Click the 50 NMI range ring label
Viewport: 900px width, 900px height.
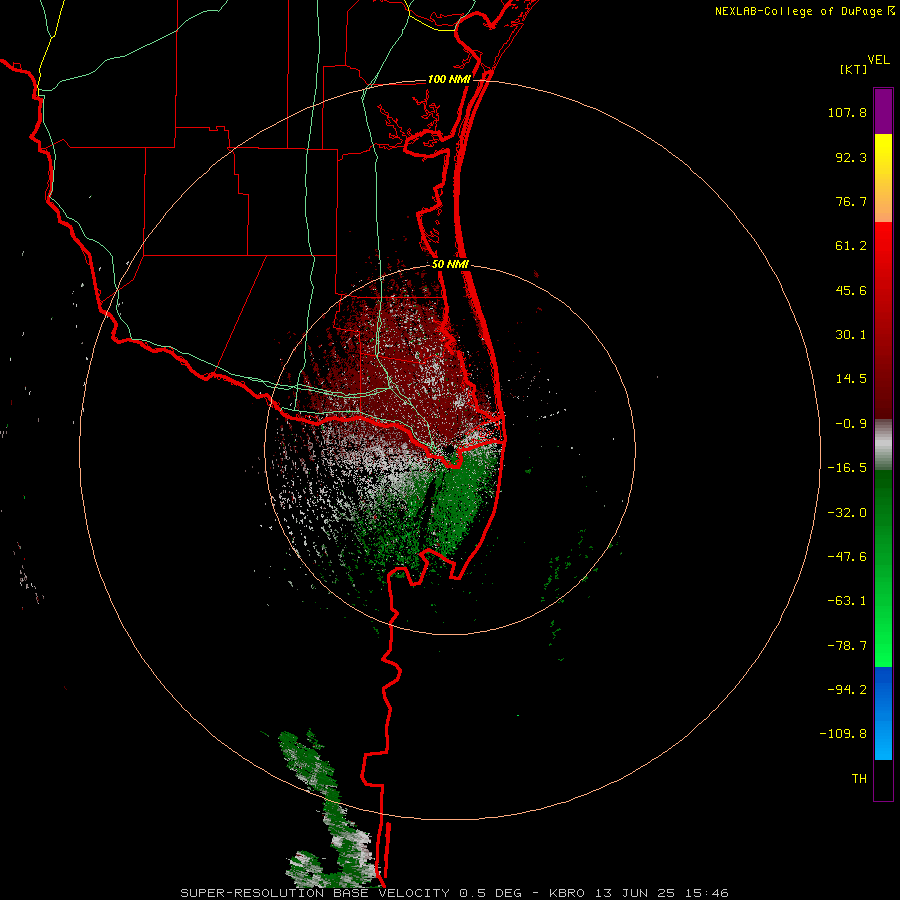click(x=450, y=265)
